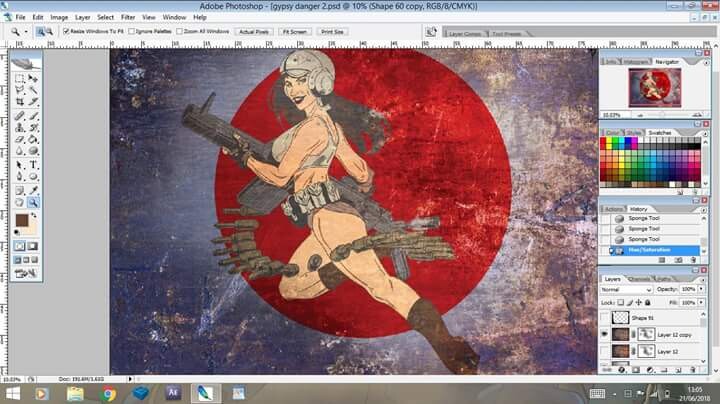Select the Paint Bucket tool
The height and width of the screenshot is (404, 720).
click(33, 139)
